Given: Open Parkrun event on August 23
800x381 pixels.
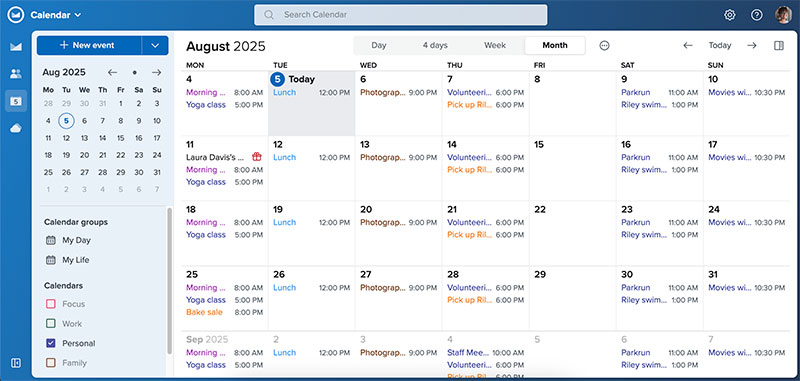Looking at the screenshot, I should pyautogui.click(x=659, y=222).
